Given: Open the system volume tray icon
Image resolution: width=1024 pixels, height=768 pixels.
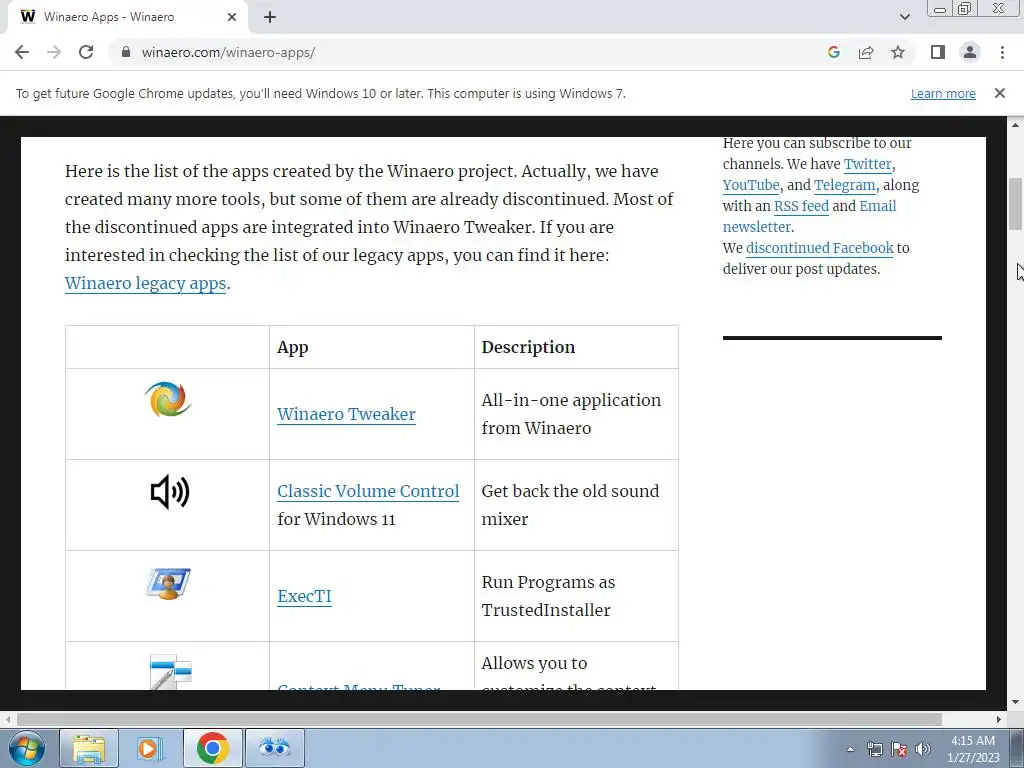Looking at the screenshot, I should 923,749.
